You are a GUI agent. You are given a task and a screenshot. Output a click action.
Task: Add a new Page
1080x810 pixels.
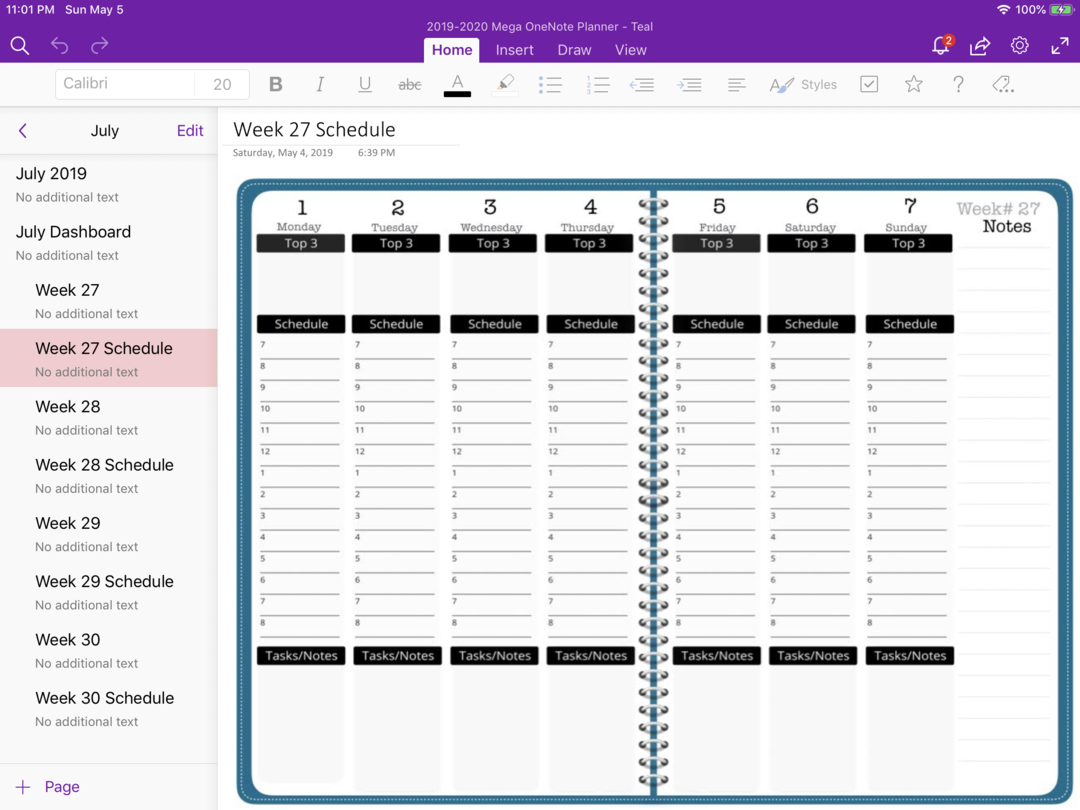[48, 787]
